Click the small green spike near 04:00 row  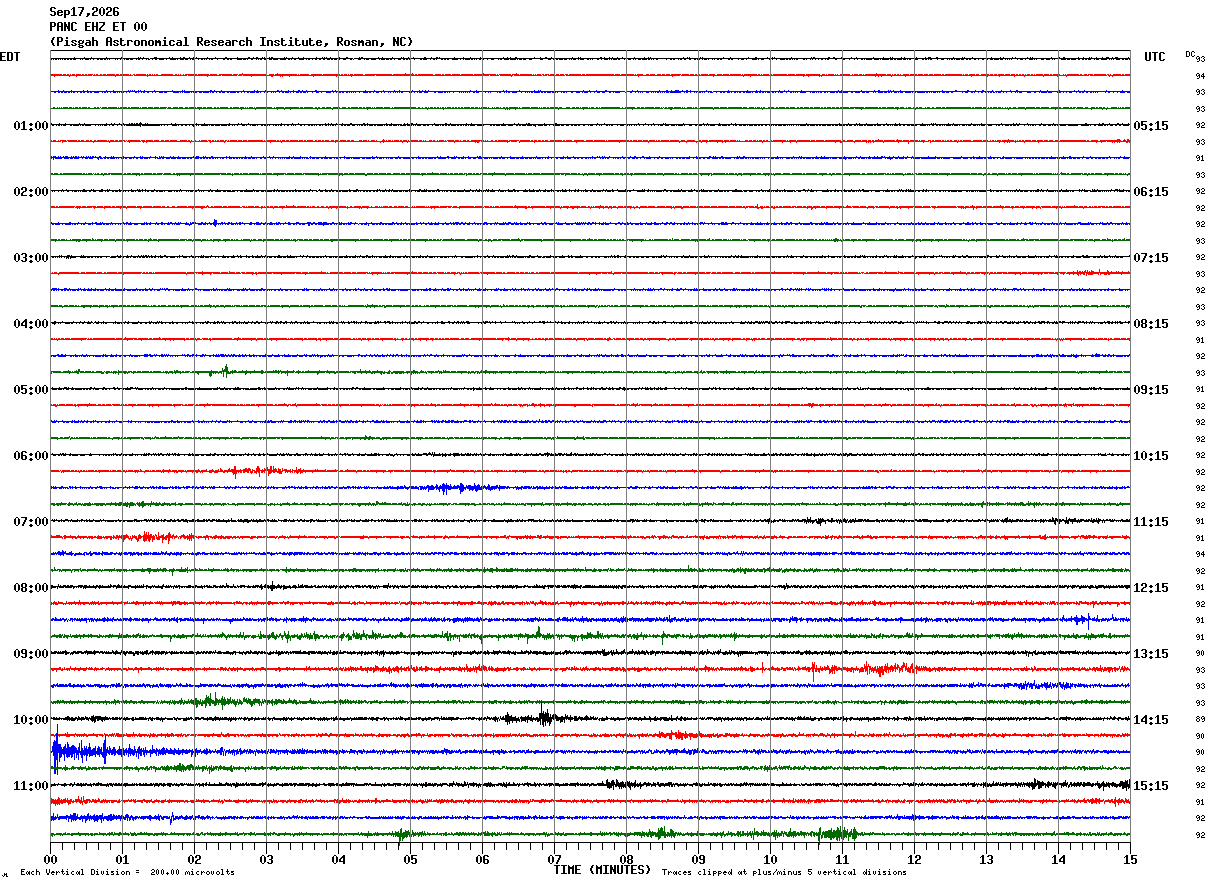(225, 371)
